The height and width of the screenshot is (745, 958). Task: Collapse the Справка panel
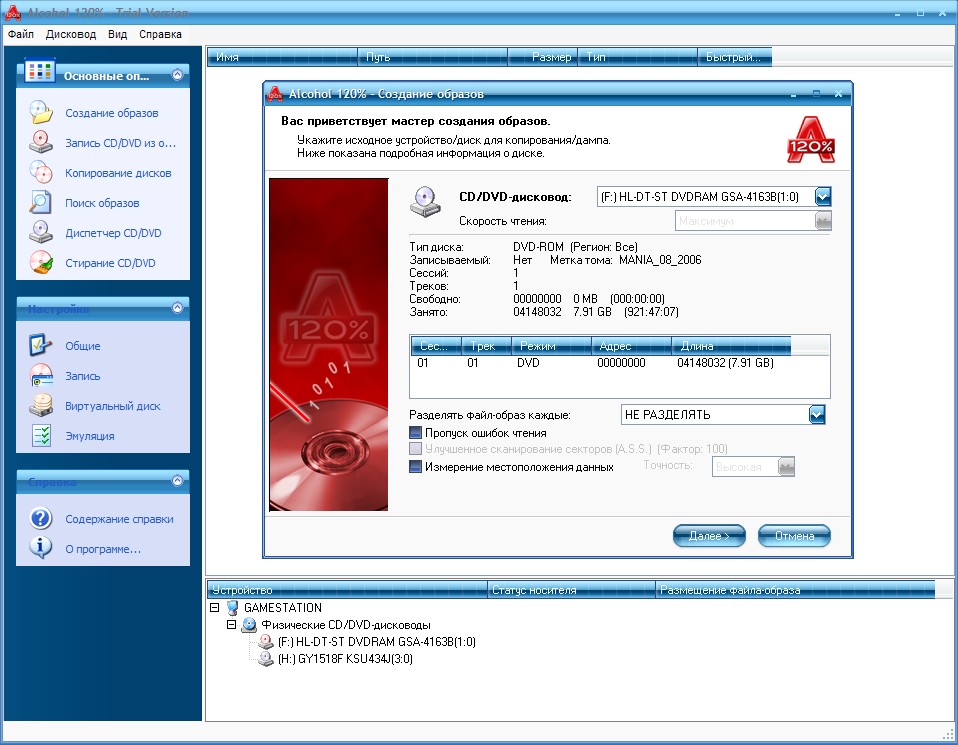(x=177, y=480)
